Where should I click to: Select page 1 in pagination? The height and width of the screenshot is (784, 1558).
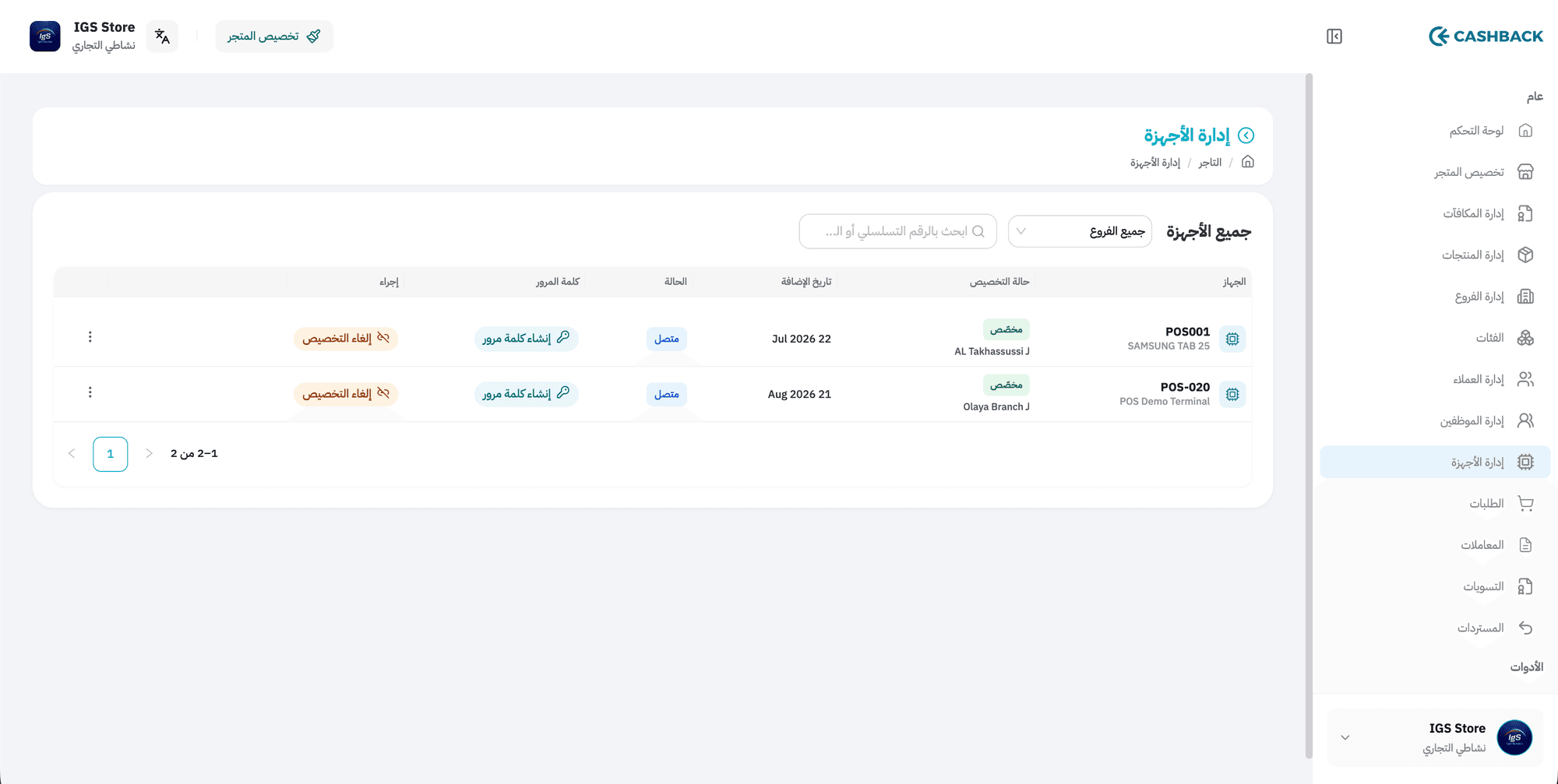click(111, 454)
